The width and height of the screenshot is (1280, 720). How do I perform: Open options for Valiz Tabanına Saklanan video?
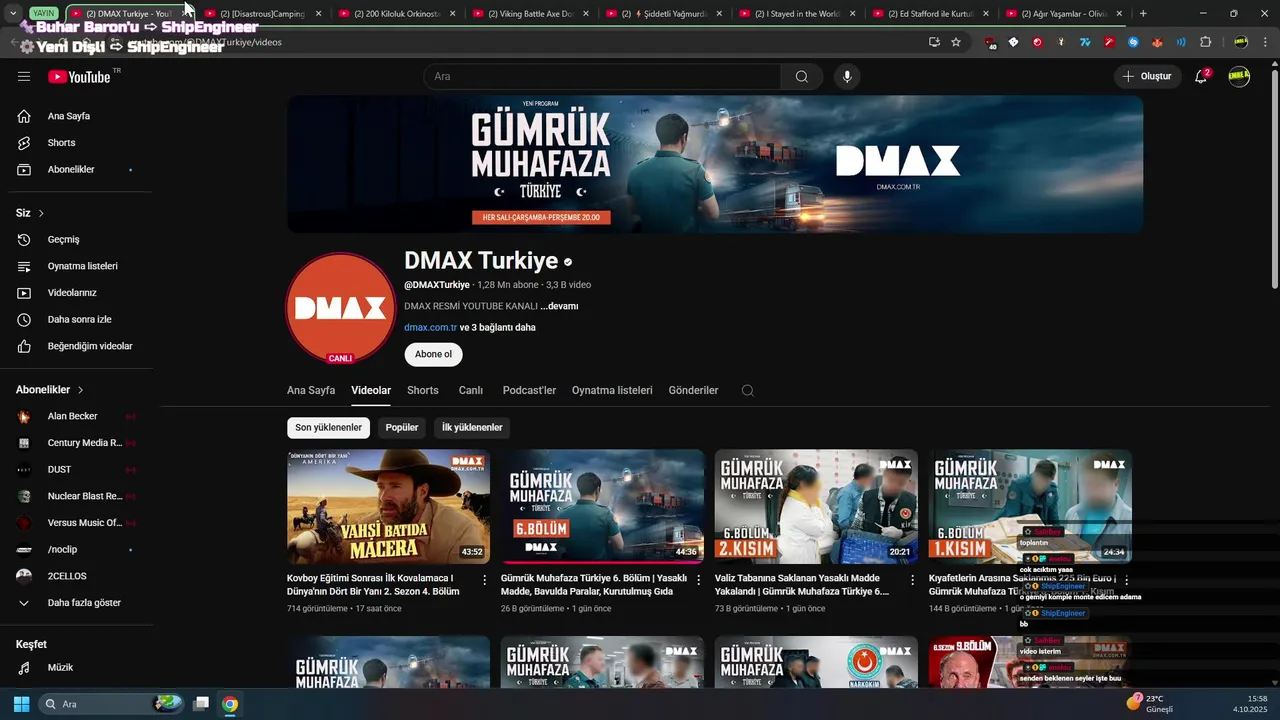[912, 579]
